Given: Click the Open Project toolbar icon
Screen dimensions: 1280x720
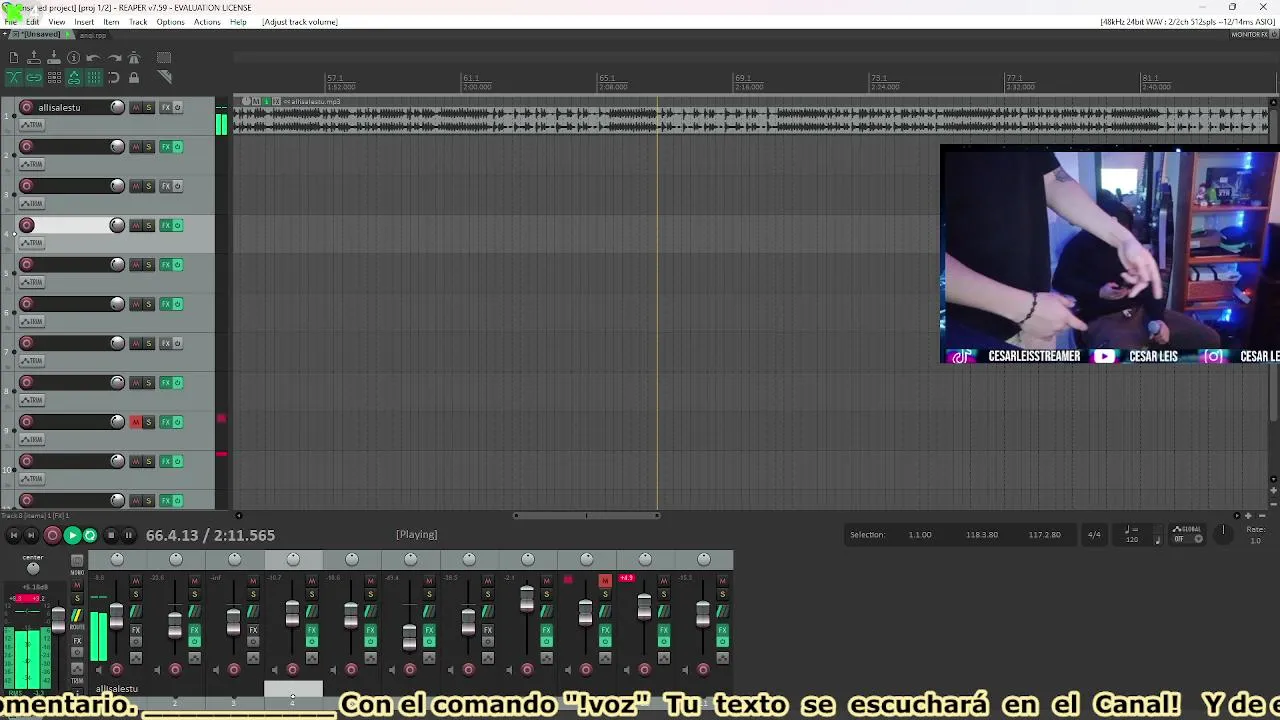Looking at the screenshot, I should coord(34,58).
